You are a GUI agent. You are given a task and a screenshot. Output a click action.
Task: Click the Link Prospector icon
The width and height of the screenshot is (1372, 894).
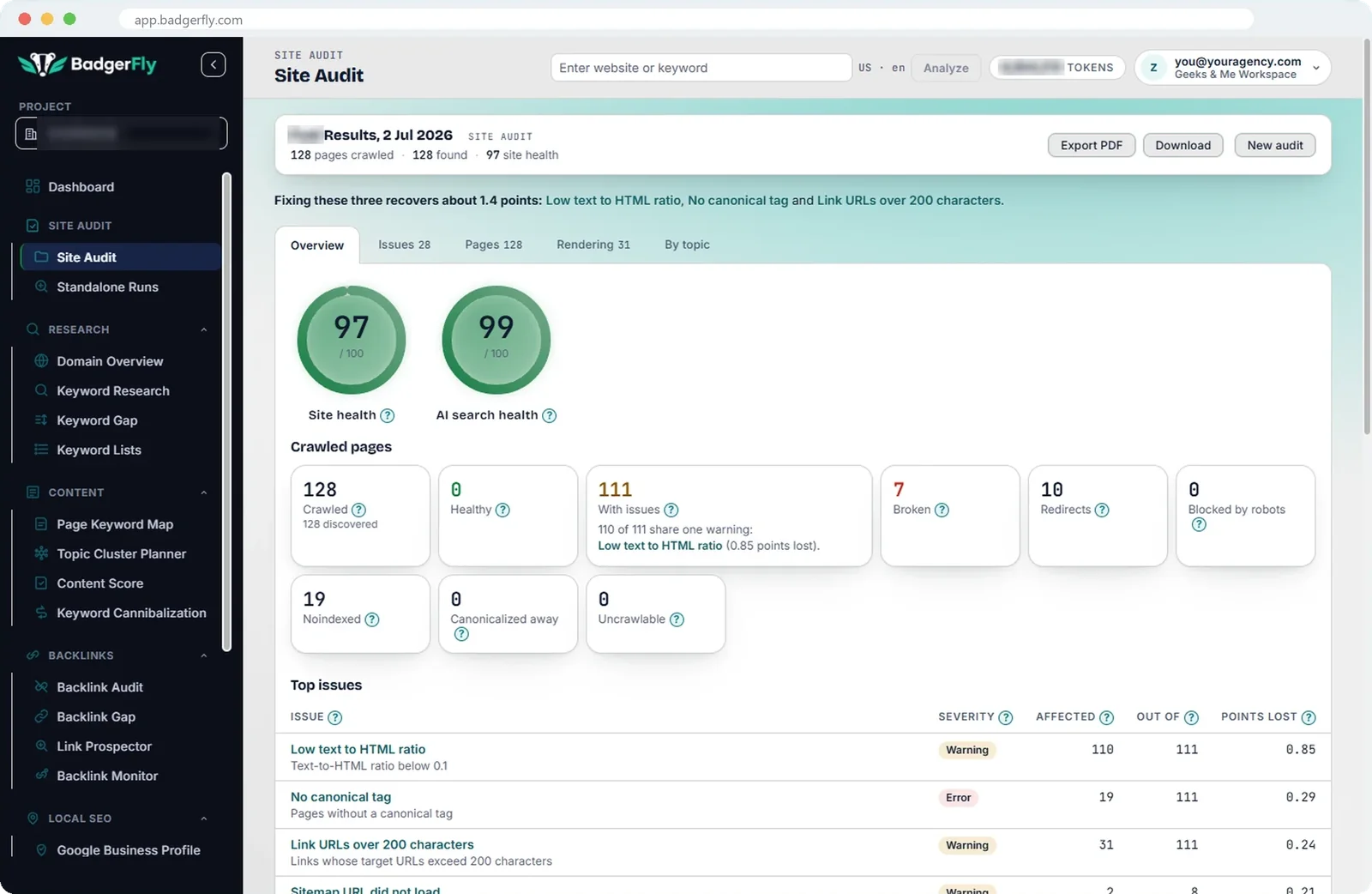click(41, 746)
